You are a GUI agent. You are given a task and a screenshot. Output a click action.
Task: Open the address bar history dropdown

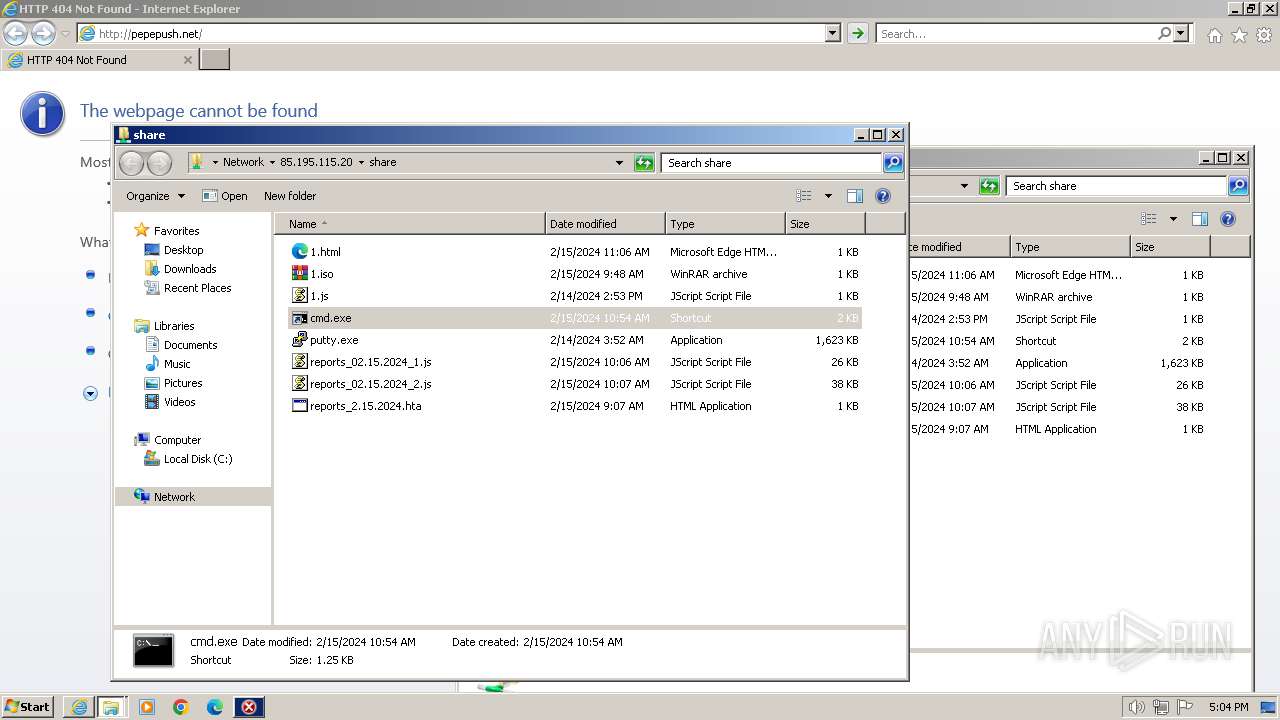click(833, 34)
